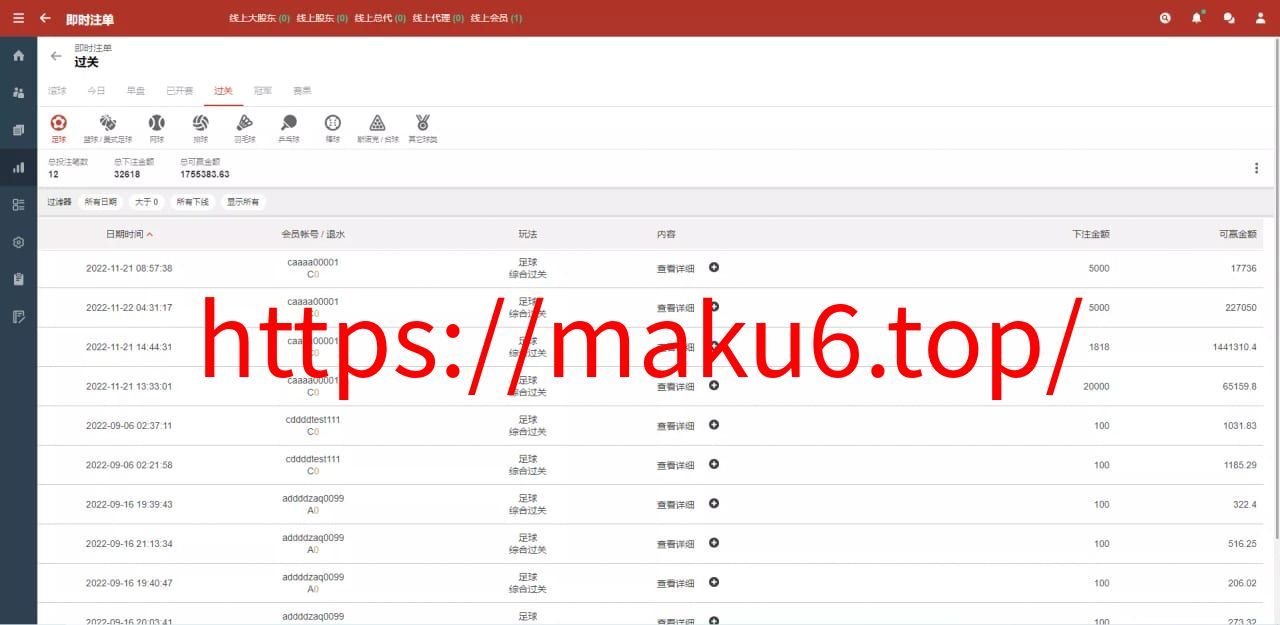
Task: Open 查看详细 for 2022-09-16 21:13:34 bet
Action: (x=675, y=544)
